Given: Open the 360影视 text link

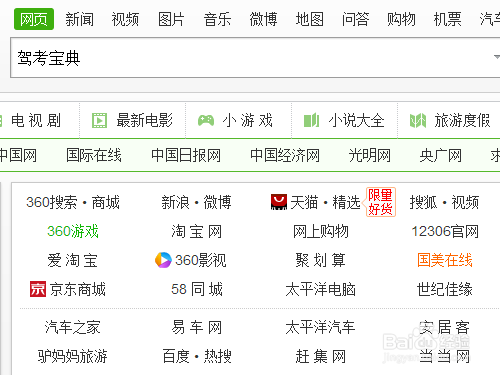Looking at the screenshot, I should [x=201, y=260].
